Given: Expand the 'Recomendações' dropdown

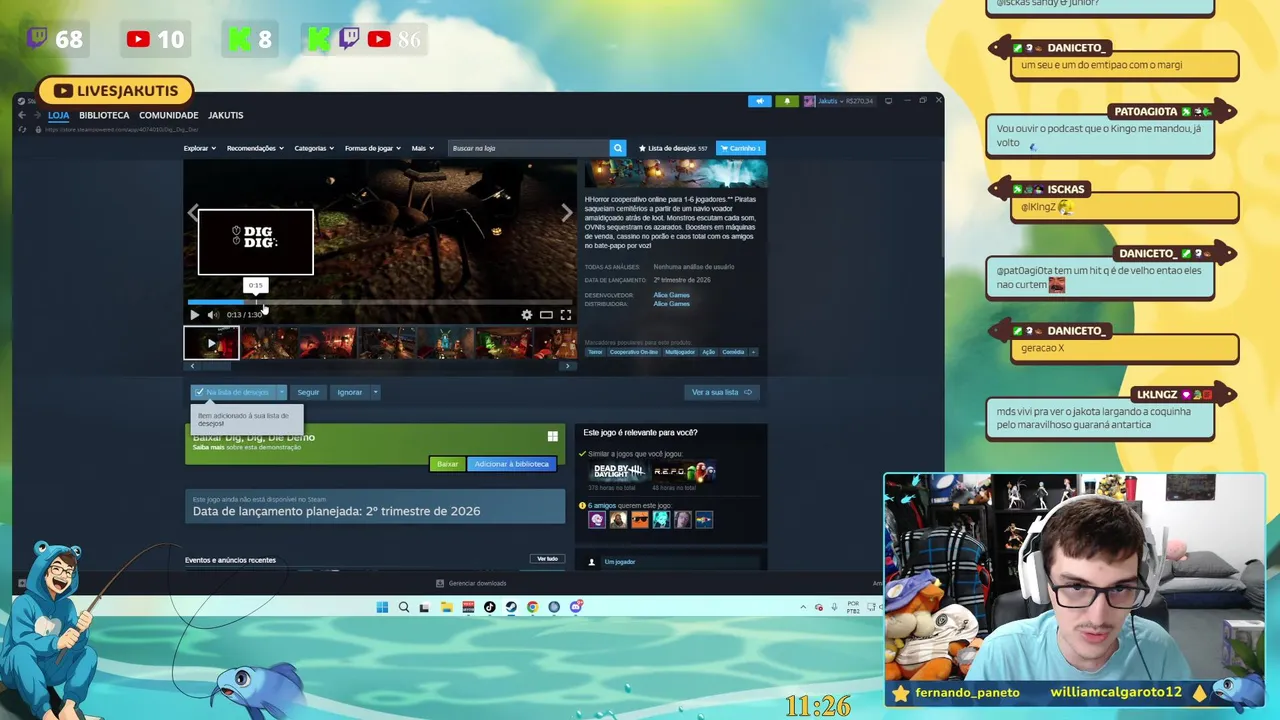Looking at the screenshot, I should [x=255, y=148].
